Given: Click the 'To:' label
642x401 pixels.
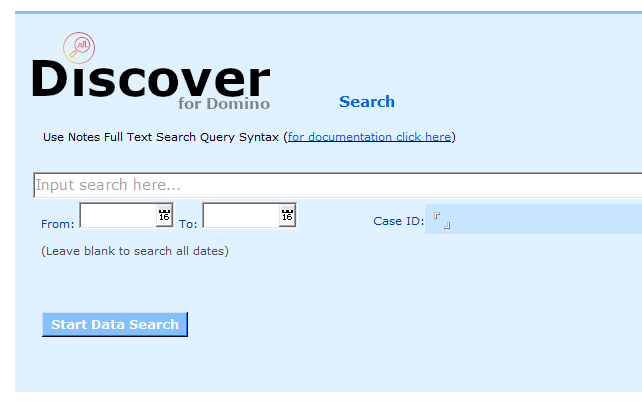Looking at the screenshot, I should point(188,224).
